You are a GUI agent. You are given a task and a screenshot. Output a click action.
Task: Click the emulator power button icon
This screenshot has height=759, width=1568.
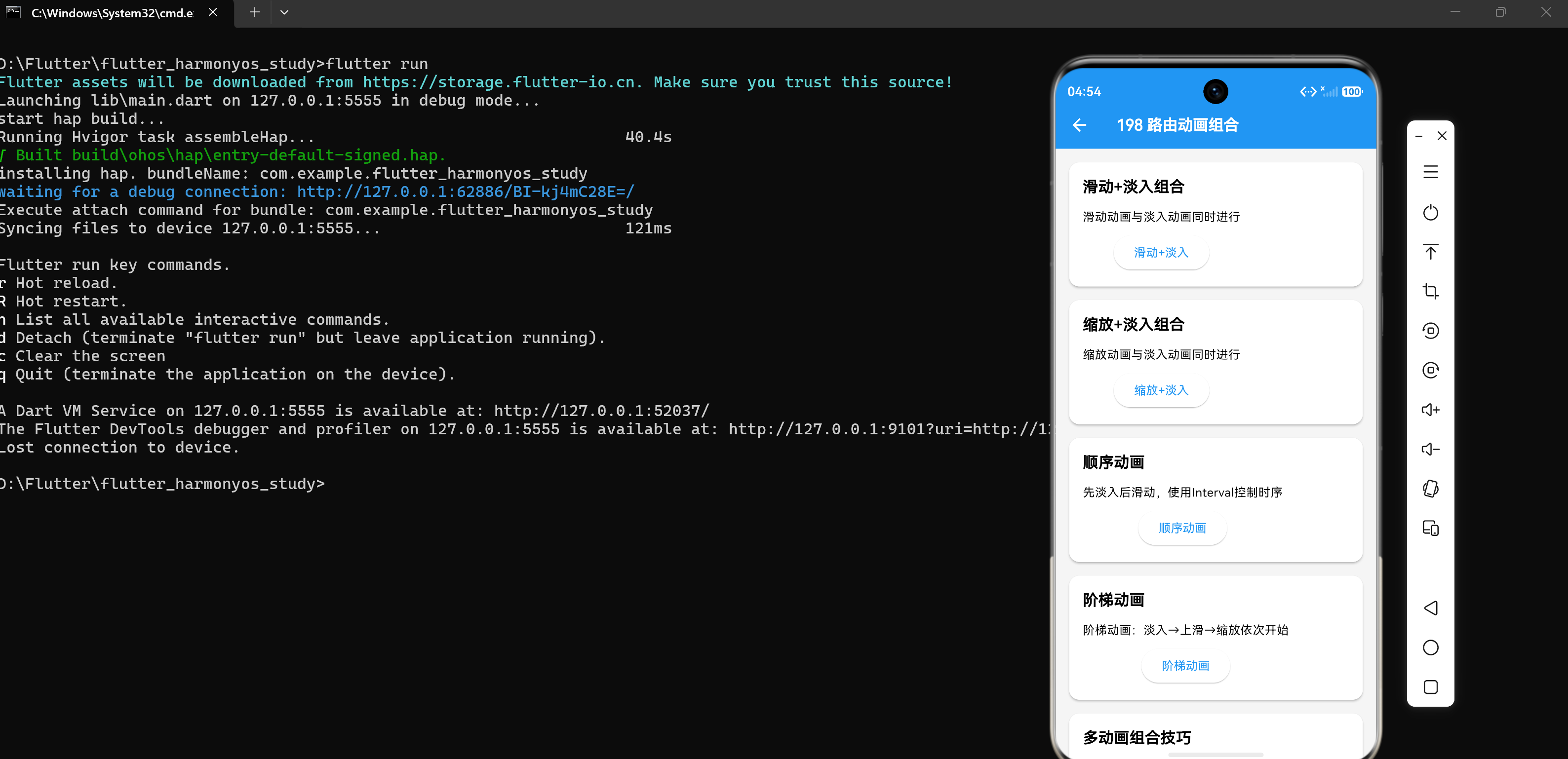pyautogui.click(x=1430, y=212)
